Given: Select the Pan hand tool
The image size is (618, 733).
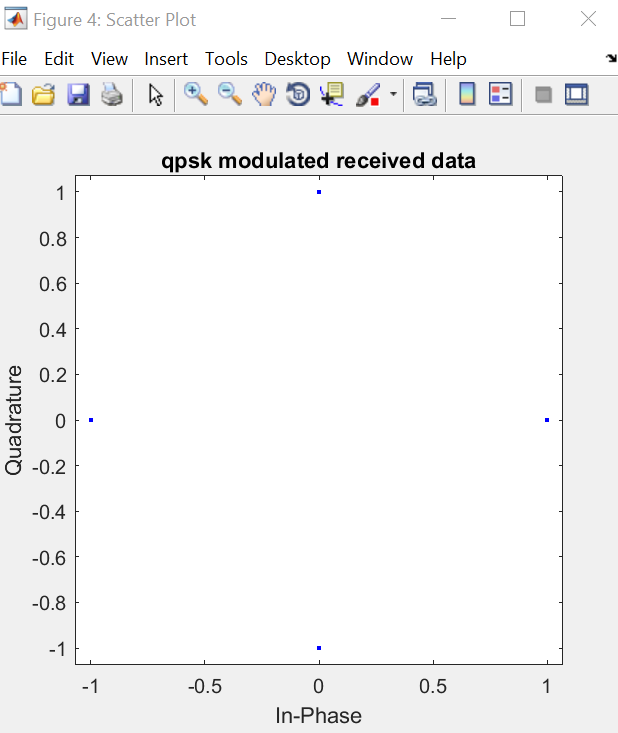Looking at the screenshot, I should (264, 94).
